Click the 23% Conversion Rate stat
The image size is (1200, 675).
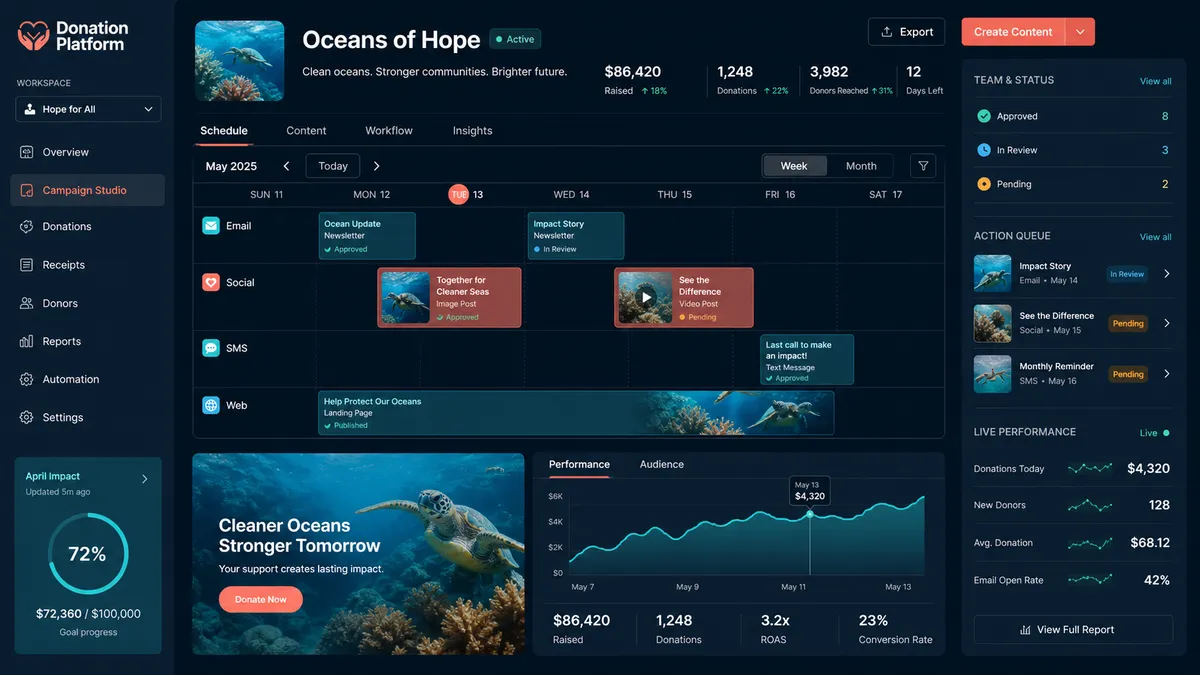tap(895, 629)
